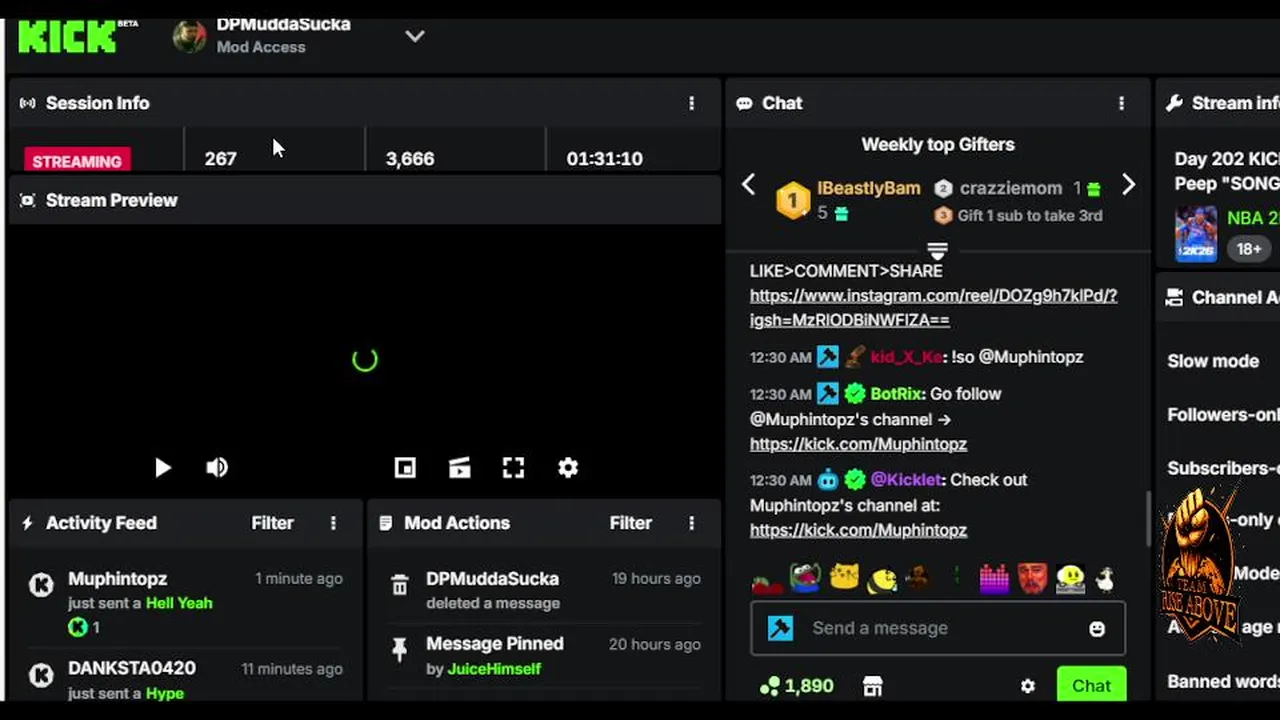Open chat settings gear
The height and width of the screenshot is (720, 1280).
click(x=1027, y=686)
